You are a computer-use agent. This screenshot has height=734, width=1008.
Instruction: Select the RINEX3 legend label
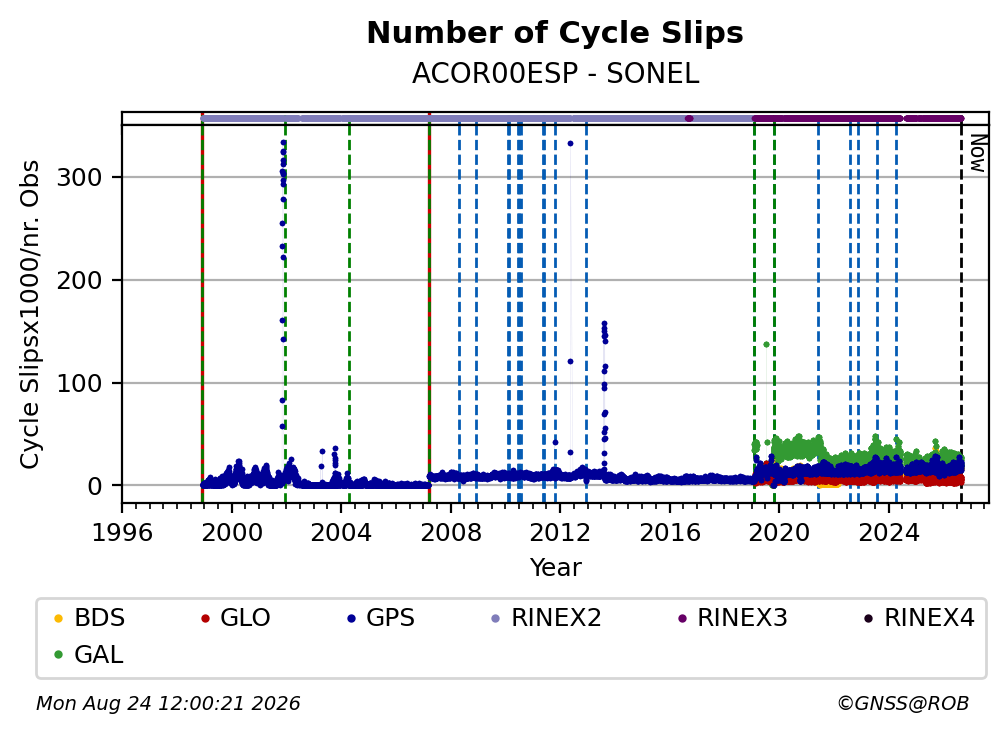(x=742, y=618)
